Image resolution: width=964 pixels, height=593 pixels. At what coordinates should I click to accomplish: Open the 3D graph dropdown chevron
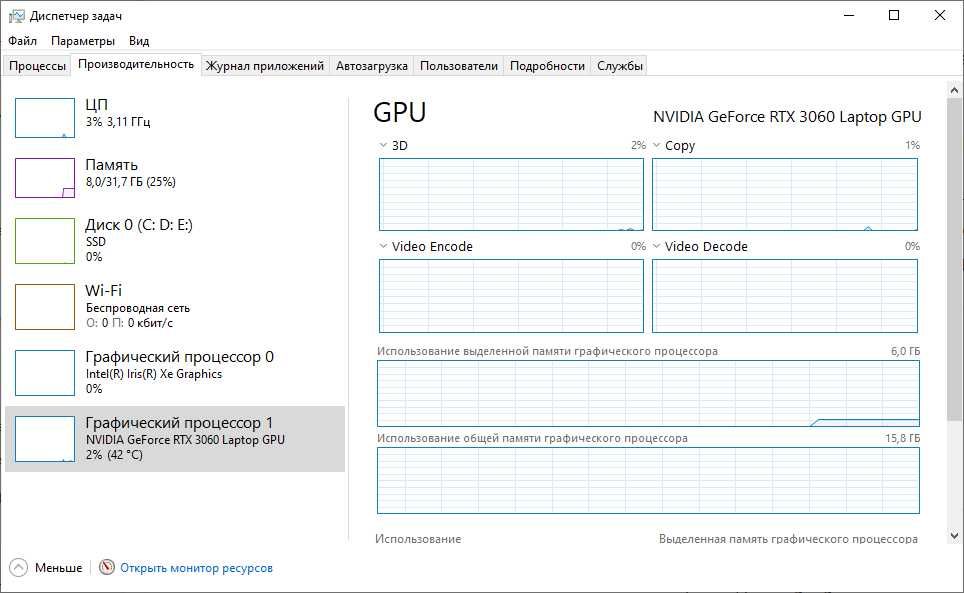pos(383,145)
